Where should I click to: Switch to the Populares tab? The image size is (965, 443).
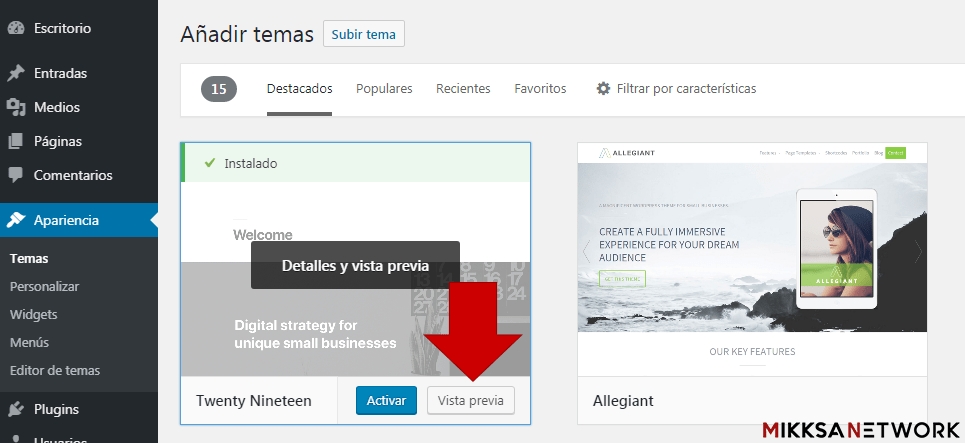(384, 89)
